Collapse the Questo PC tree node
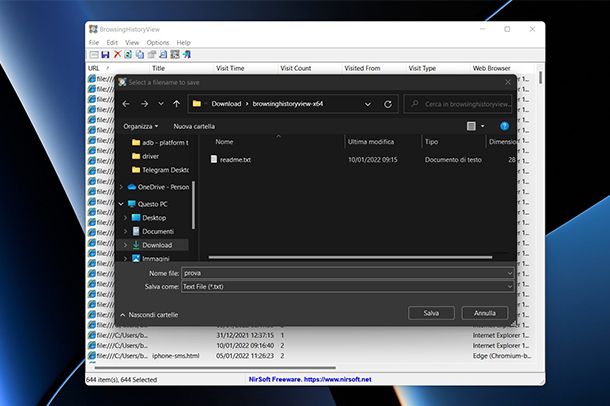 (x=121, y=204)
